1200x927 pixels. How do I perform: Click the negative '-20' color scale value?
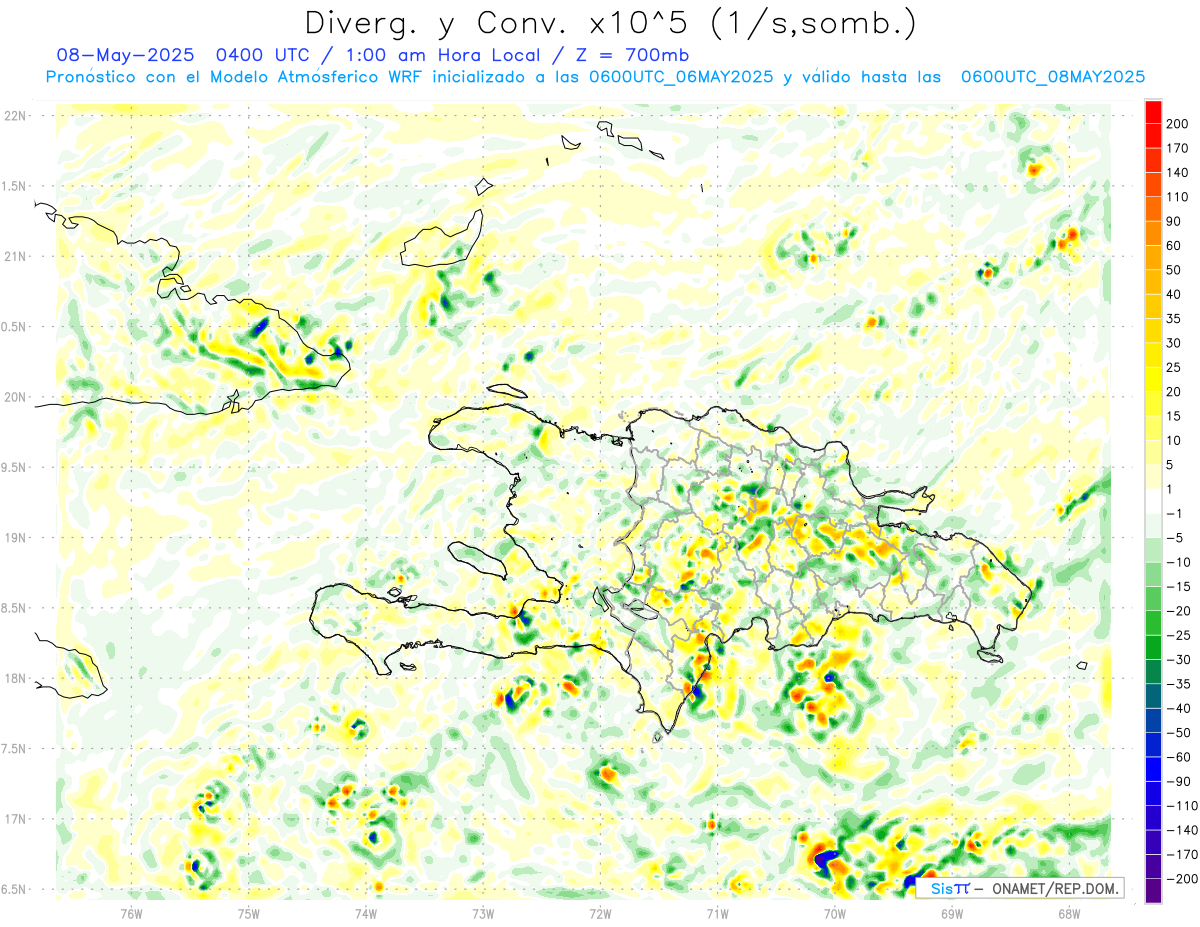pos(1178,611)
